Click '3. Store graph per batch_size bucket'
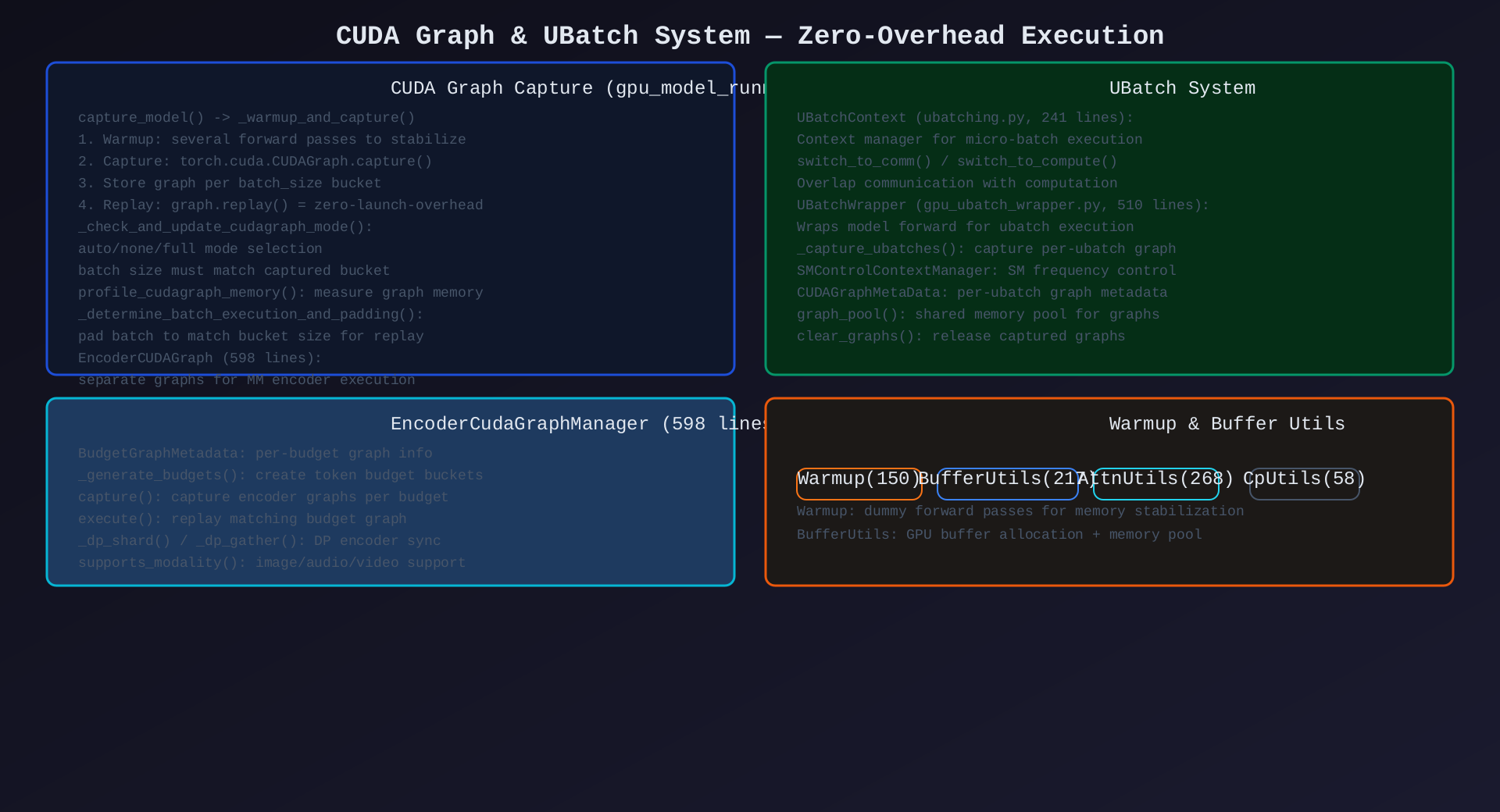Image resolution: width=1500 pixels, height=812 pixels. pyautogui.click(x=230, y=183)
